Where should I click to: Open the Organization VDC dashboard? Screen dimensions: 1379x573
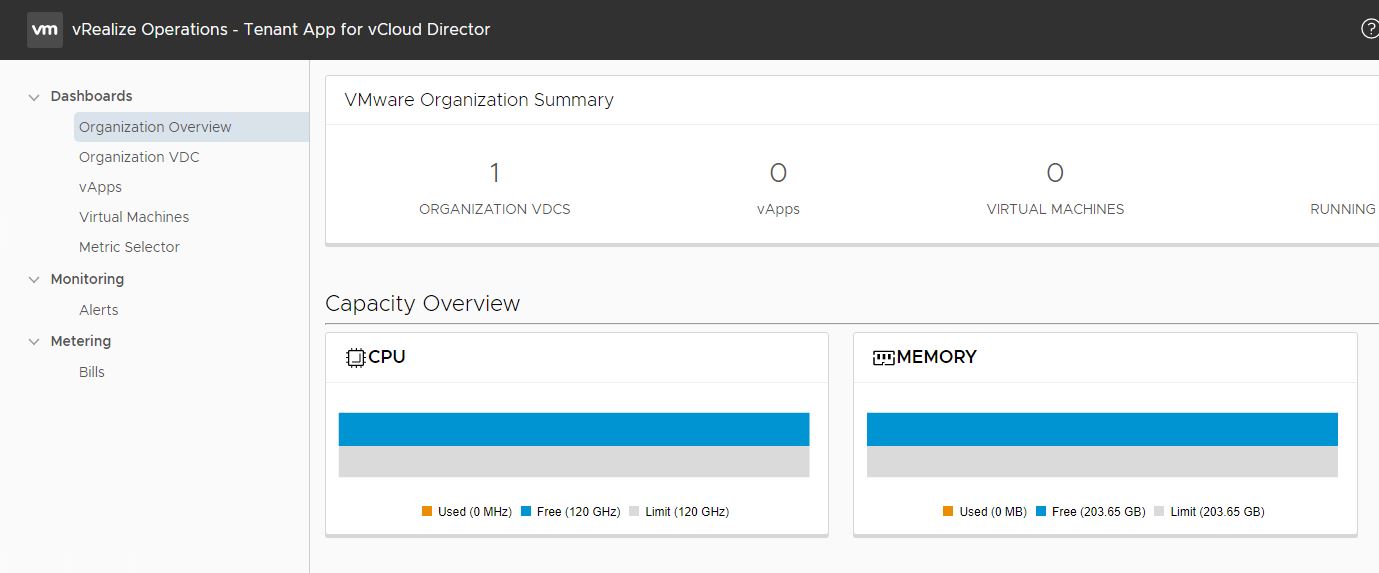[139, 157]
